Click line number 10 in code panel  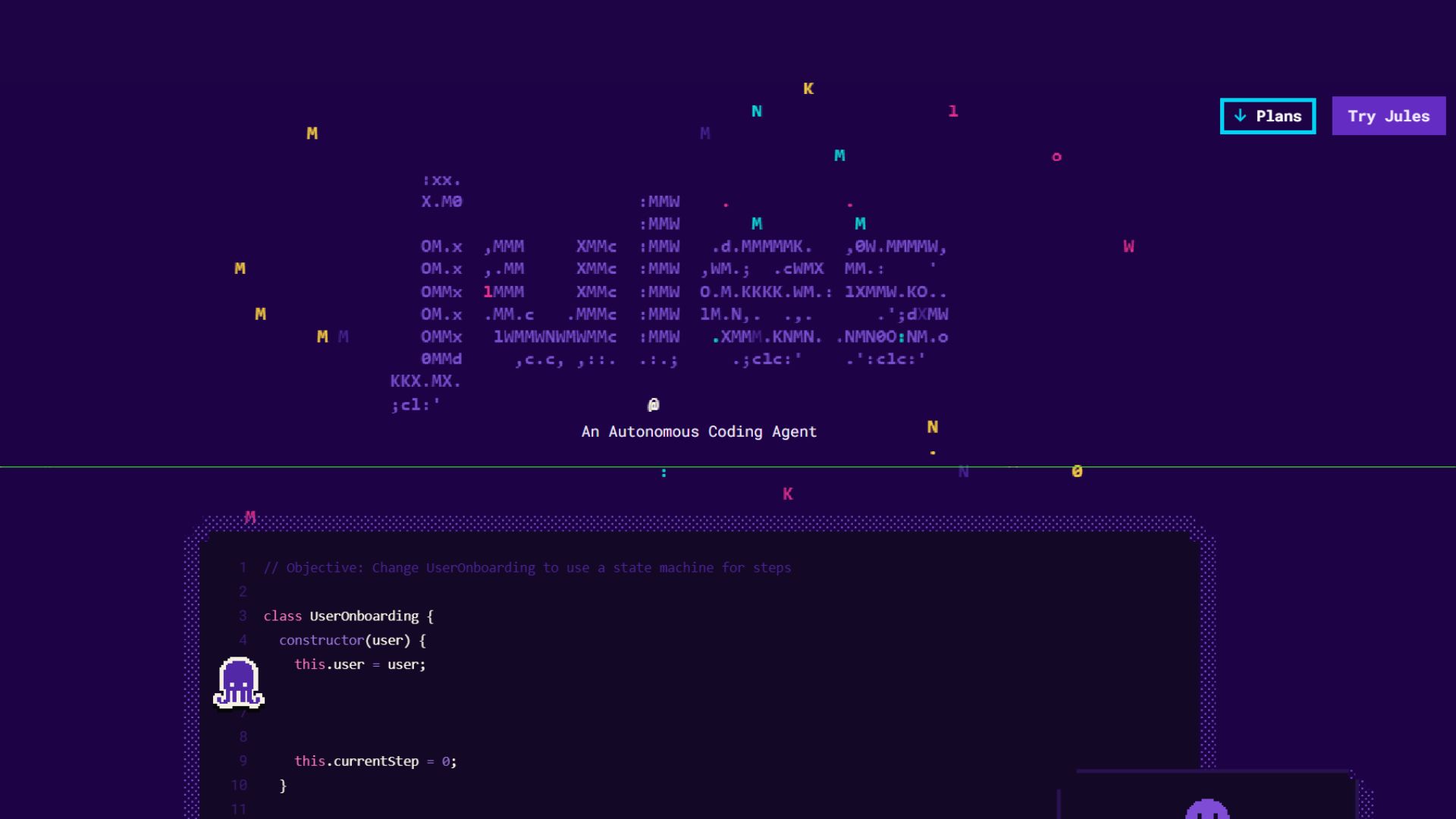click(239, 786)
